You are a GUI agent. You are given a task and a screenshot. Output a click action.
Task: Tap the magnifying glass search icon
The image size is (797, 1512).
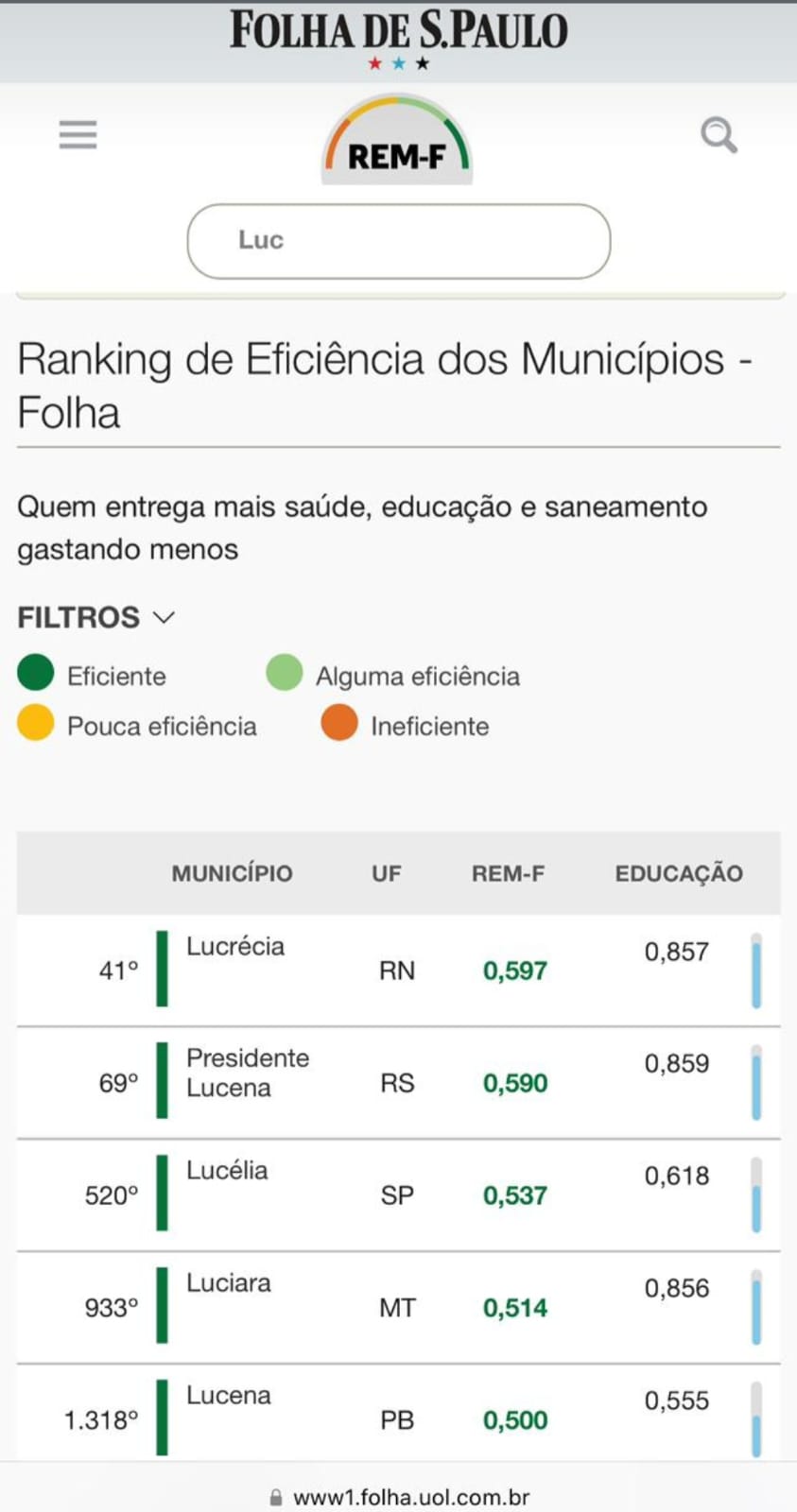(x=719, y=135)
